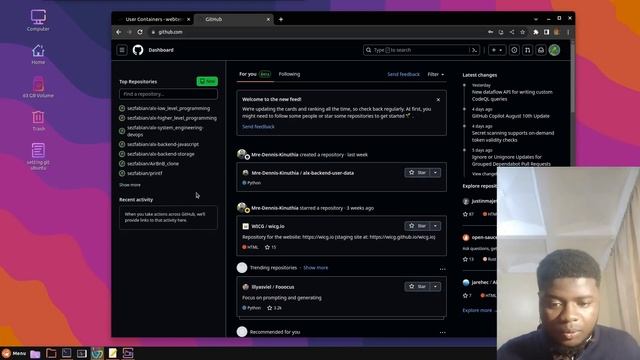
Task: Open the GitHub hamburger navigation menu
Action: (122, 50)
